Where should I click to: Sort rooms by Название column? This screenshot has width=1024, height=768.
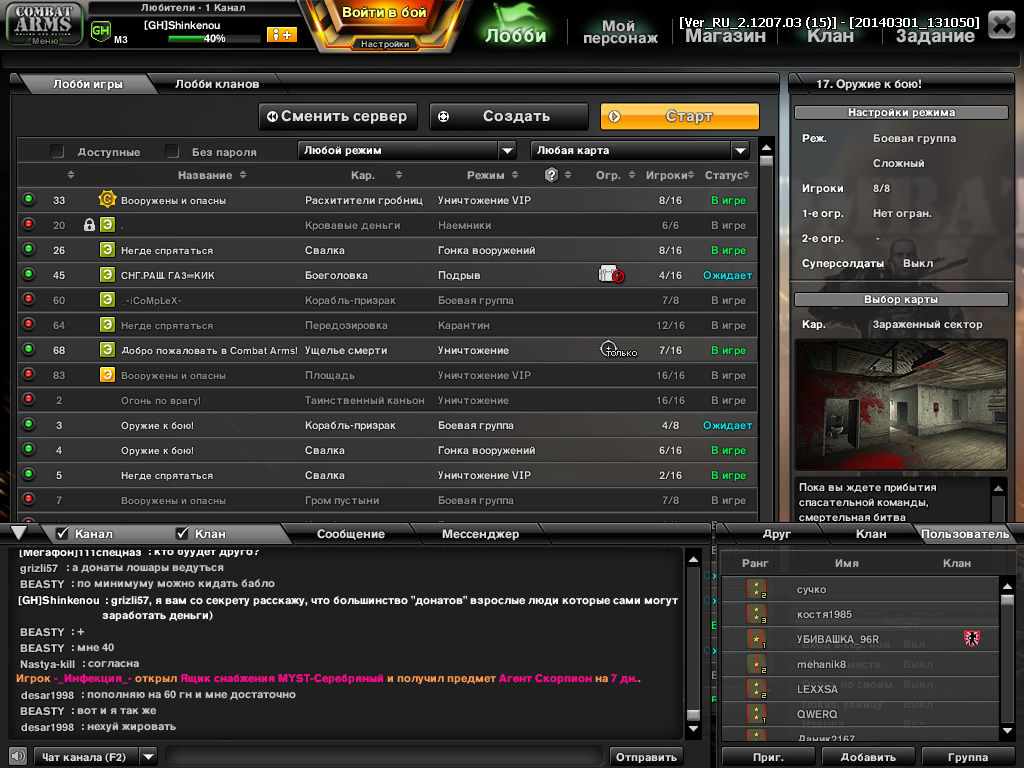212,175
